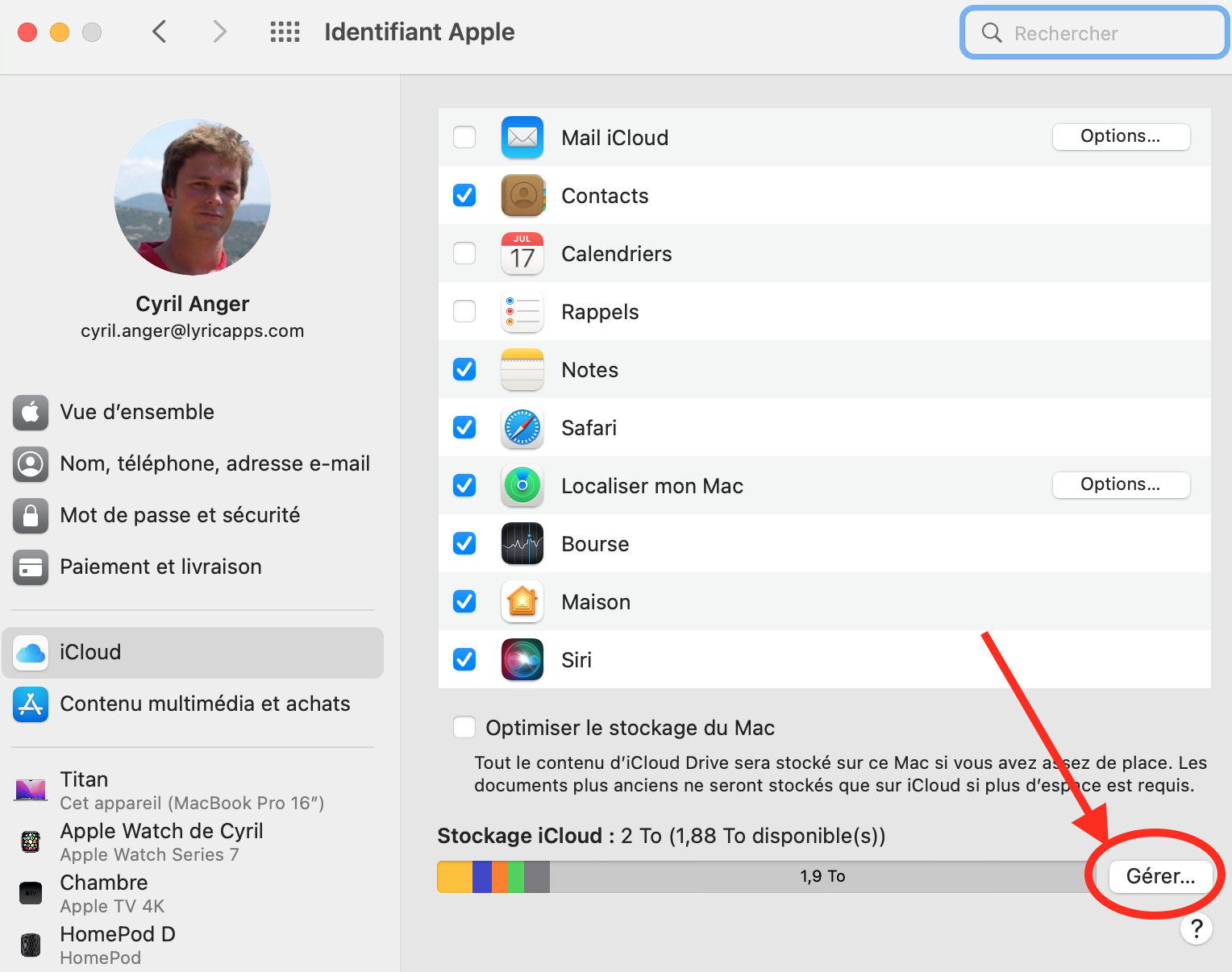
Task: Click Cyril Anger's profile photo
Action: coord(193,197)
